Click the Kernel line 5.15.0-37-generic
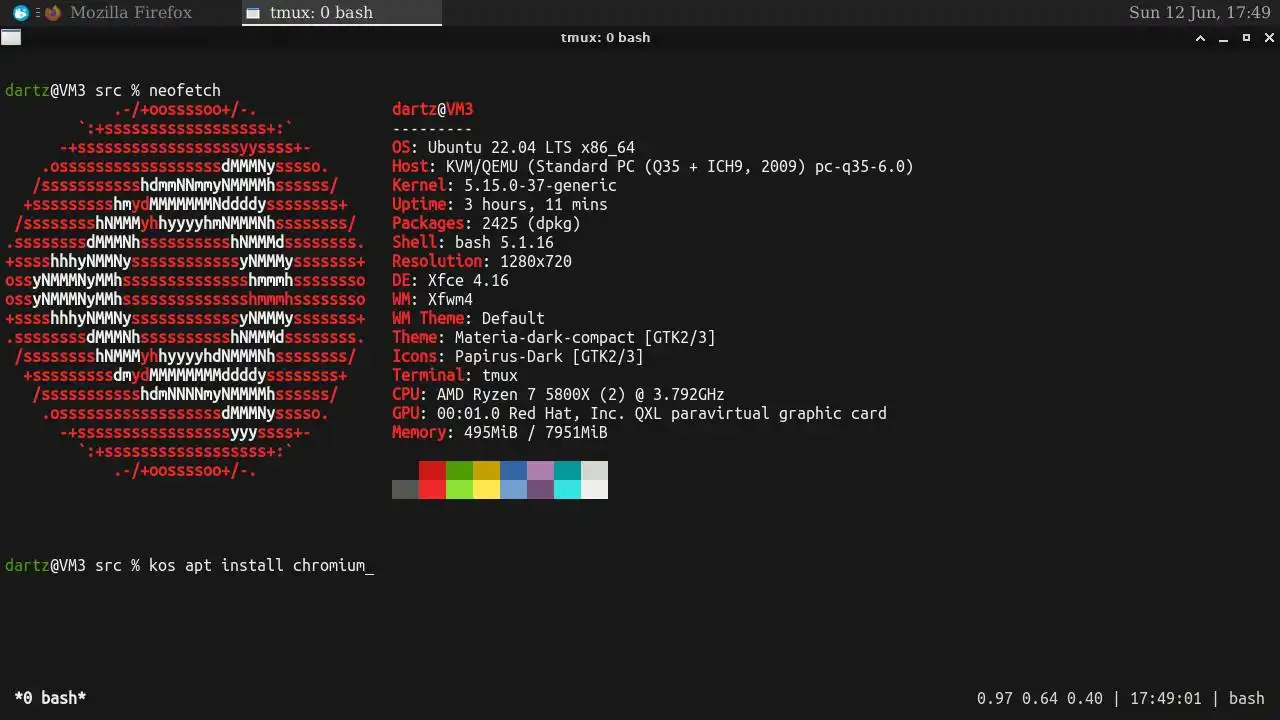This screenshot has width=1280, height=720. tap(504, 185)
